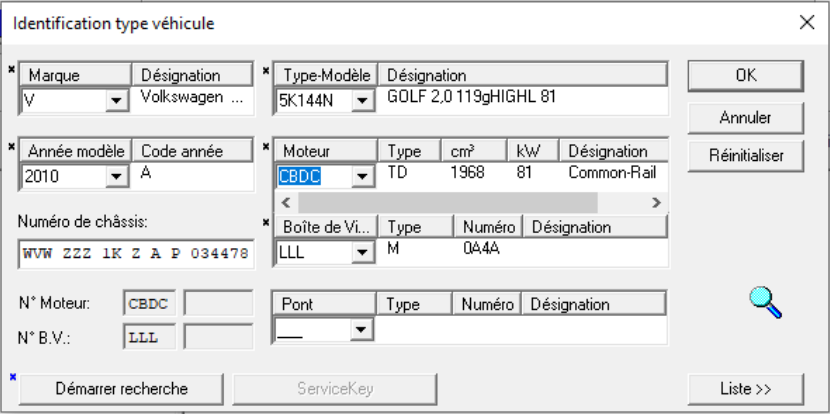
Task: Click the N° B.V. LLL field
Action: click(x=149, y=337)
